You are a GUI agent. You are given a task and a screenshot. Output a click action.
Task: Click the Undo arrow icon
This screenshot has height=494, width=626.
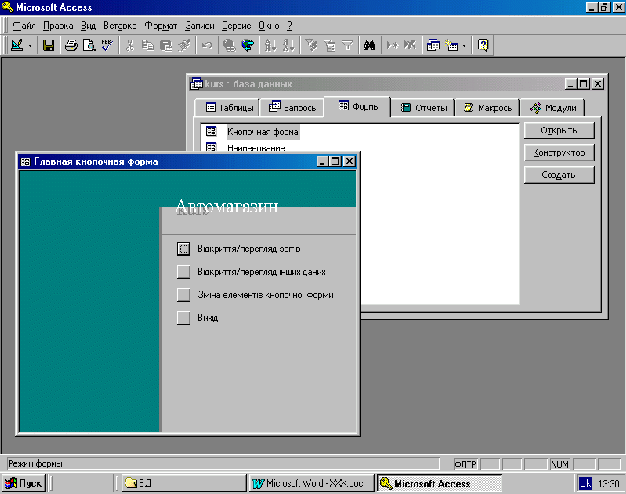pos(207,46)
